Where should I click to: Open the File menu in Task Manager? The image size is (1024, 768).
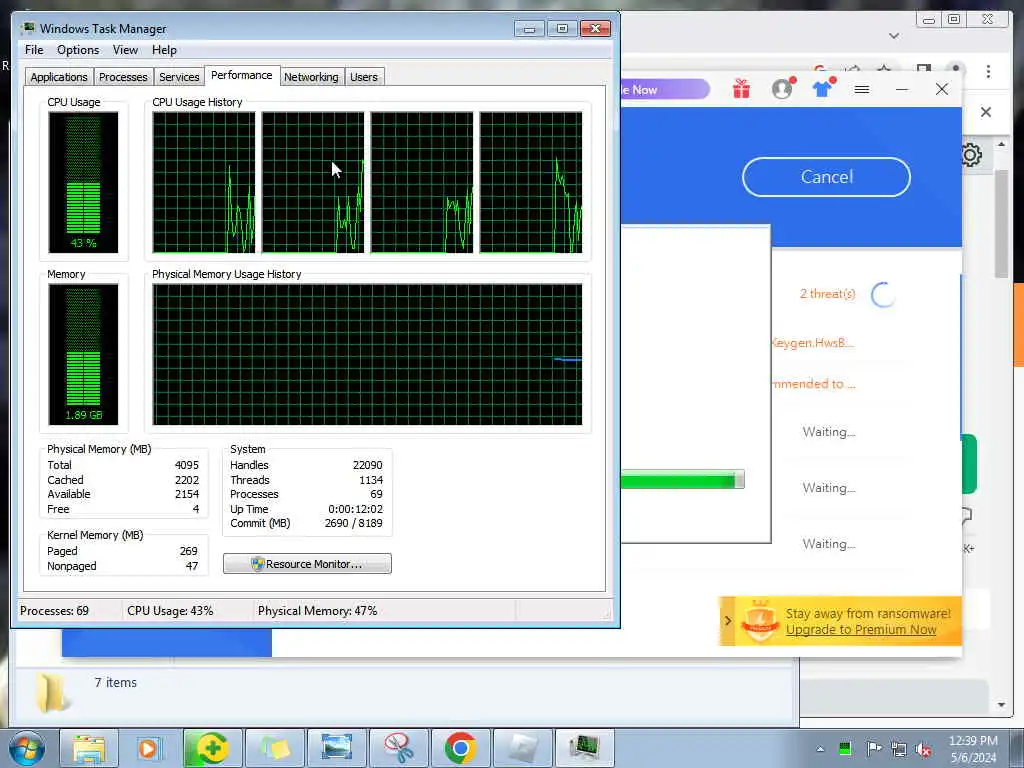point(34,50)
